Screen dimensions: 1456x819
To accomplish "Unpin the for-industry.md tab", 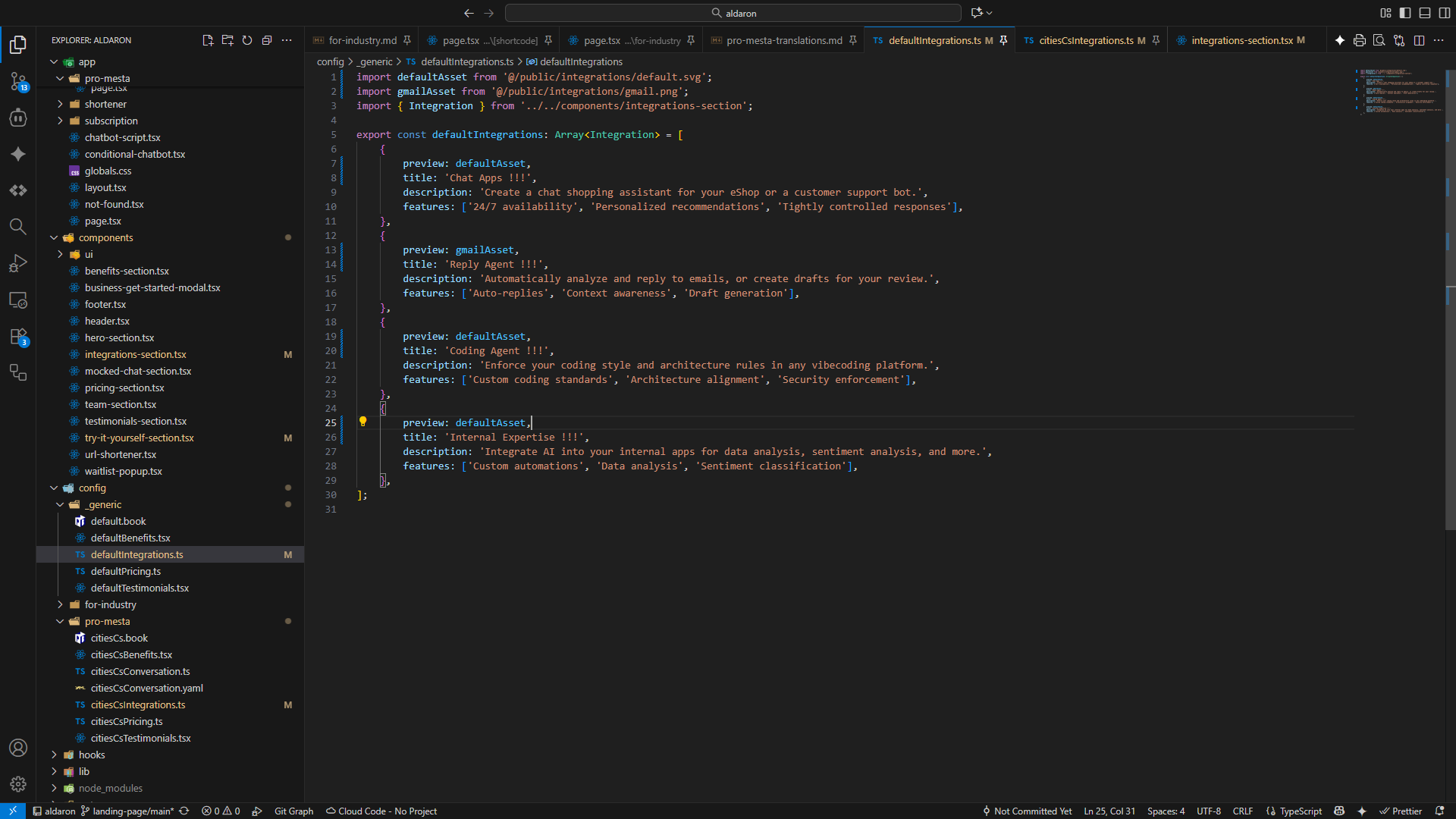I will [x=407, y=40].
